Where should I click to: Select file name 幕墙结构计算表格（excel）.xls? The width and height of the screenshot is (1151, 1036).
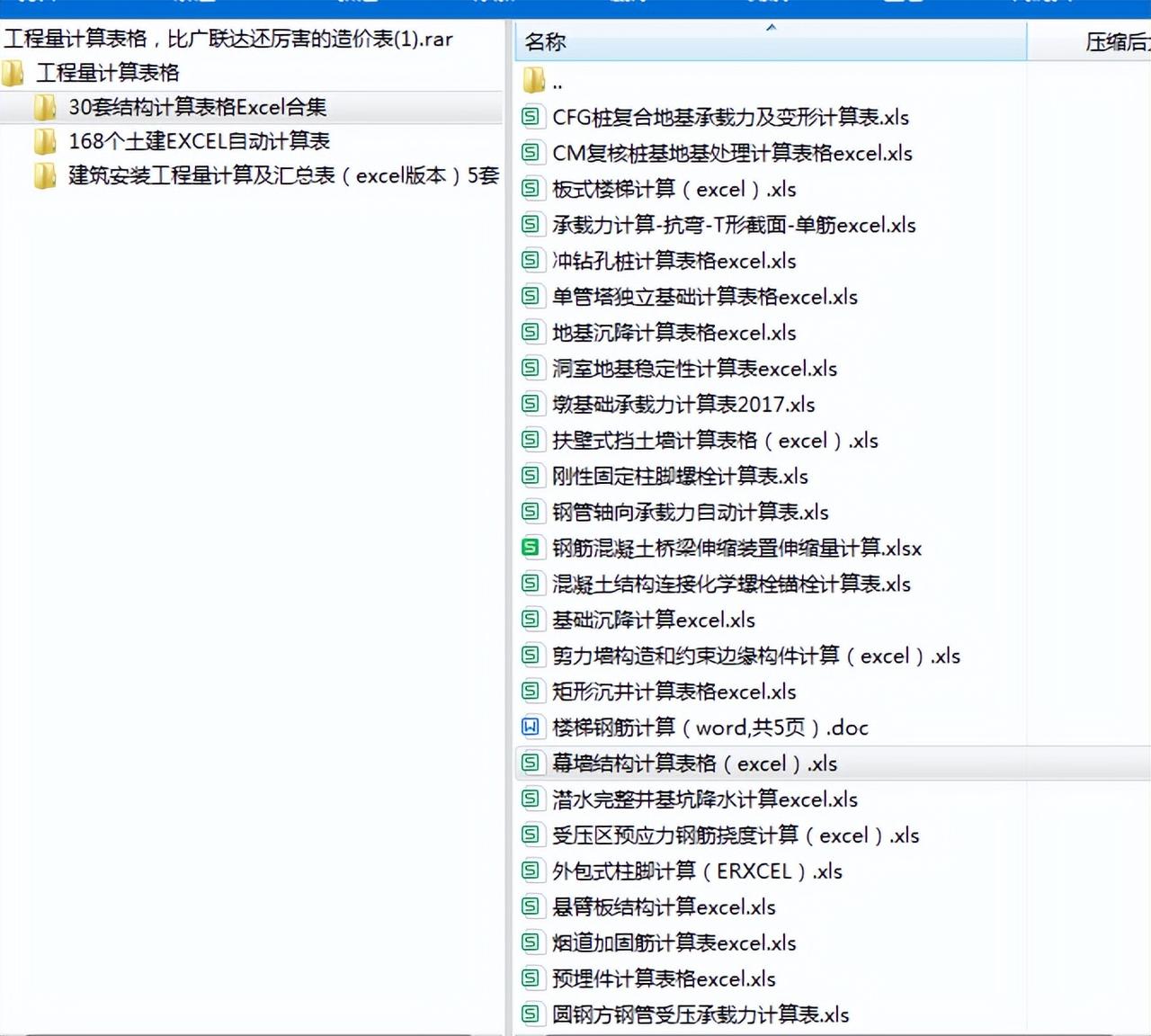click(x=695, y=764)
